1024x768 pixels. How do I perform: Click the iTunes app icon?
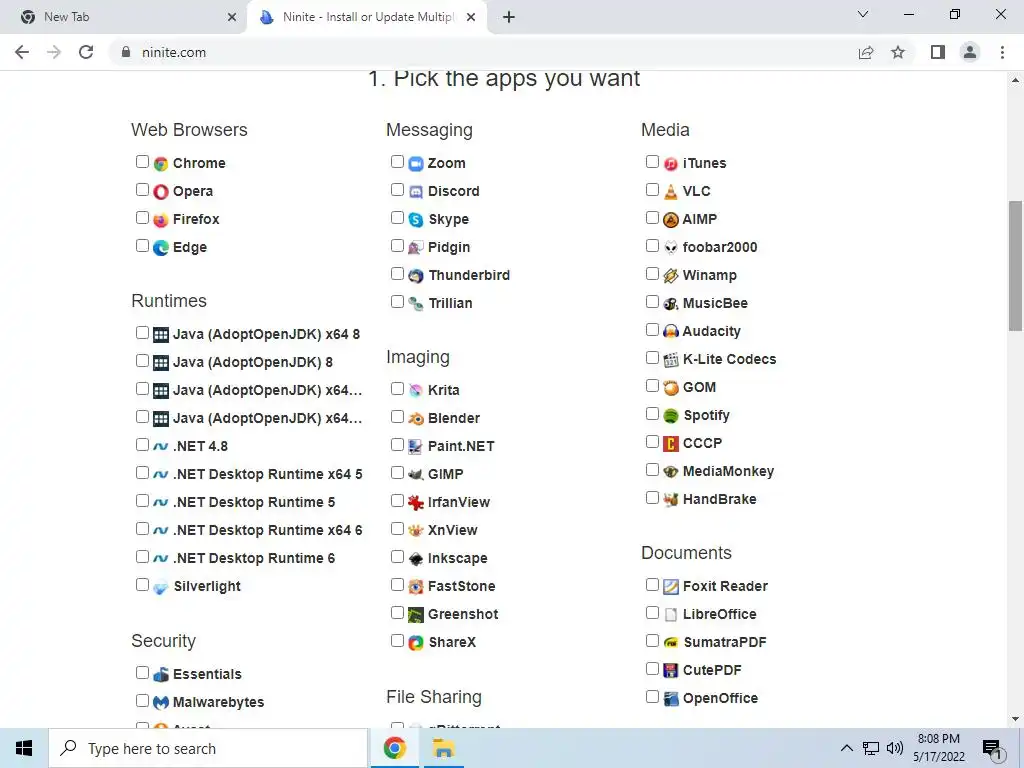(671, 164)
